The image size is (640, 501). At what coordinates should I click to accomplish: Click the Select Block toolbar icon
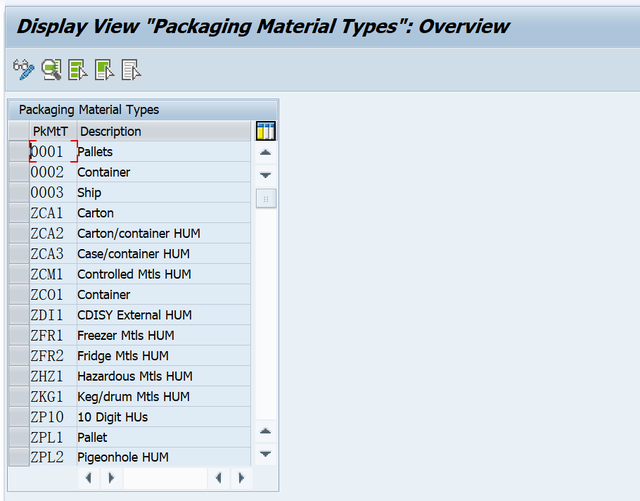(x=104, y=70)
